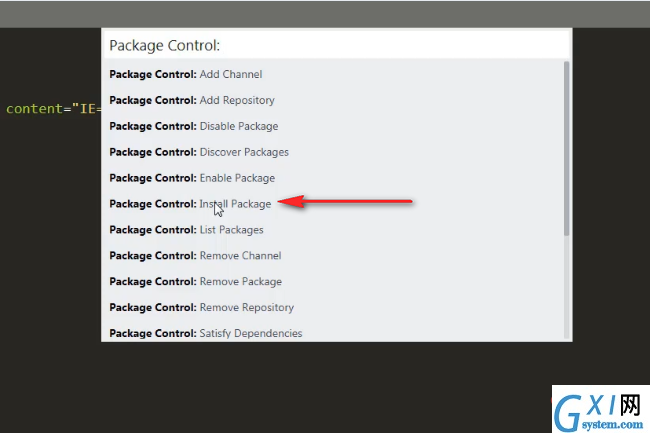Select Package Control: Add Repository
This screenshot has width=650, height=433.
tap(333, 100)
